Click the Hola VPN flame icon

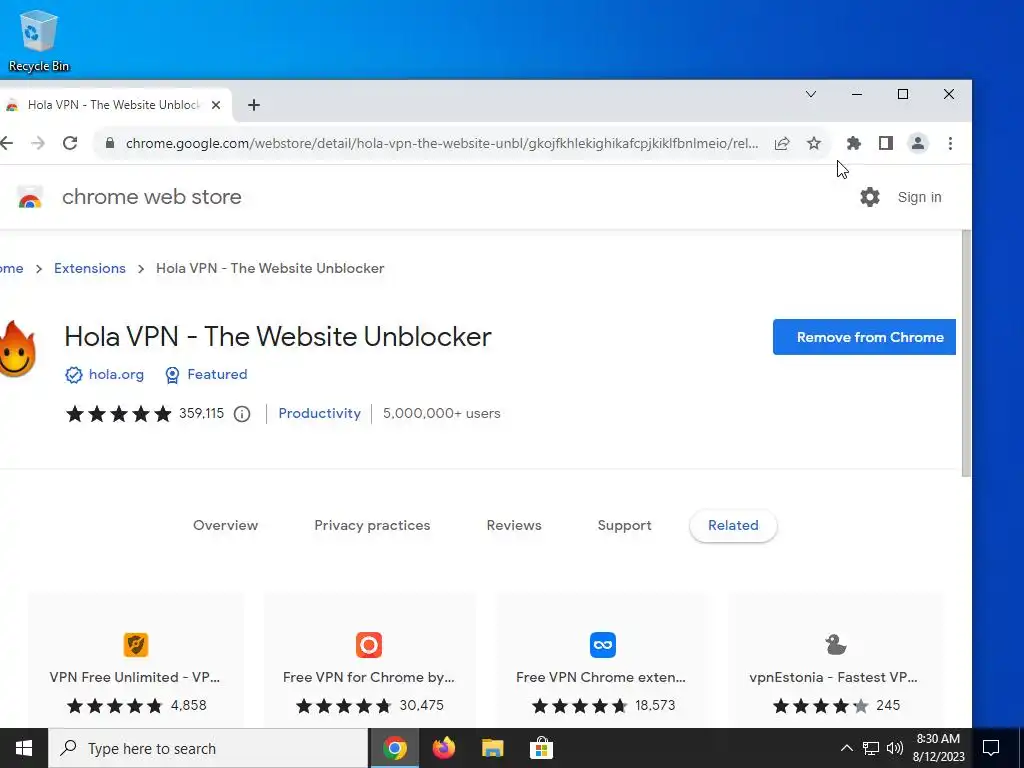17,349
